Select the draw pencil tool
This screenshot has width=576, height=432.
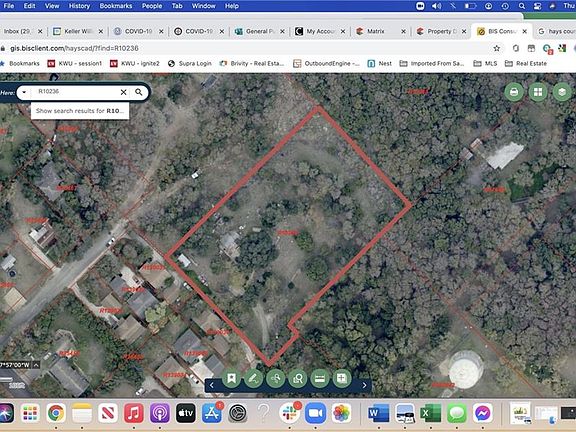(x=253, y=378)
